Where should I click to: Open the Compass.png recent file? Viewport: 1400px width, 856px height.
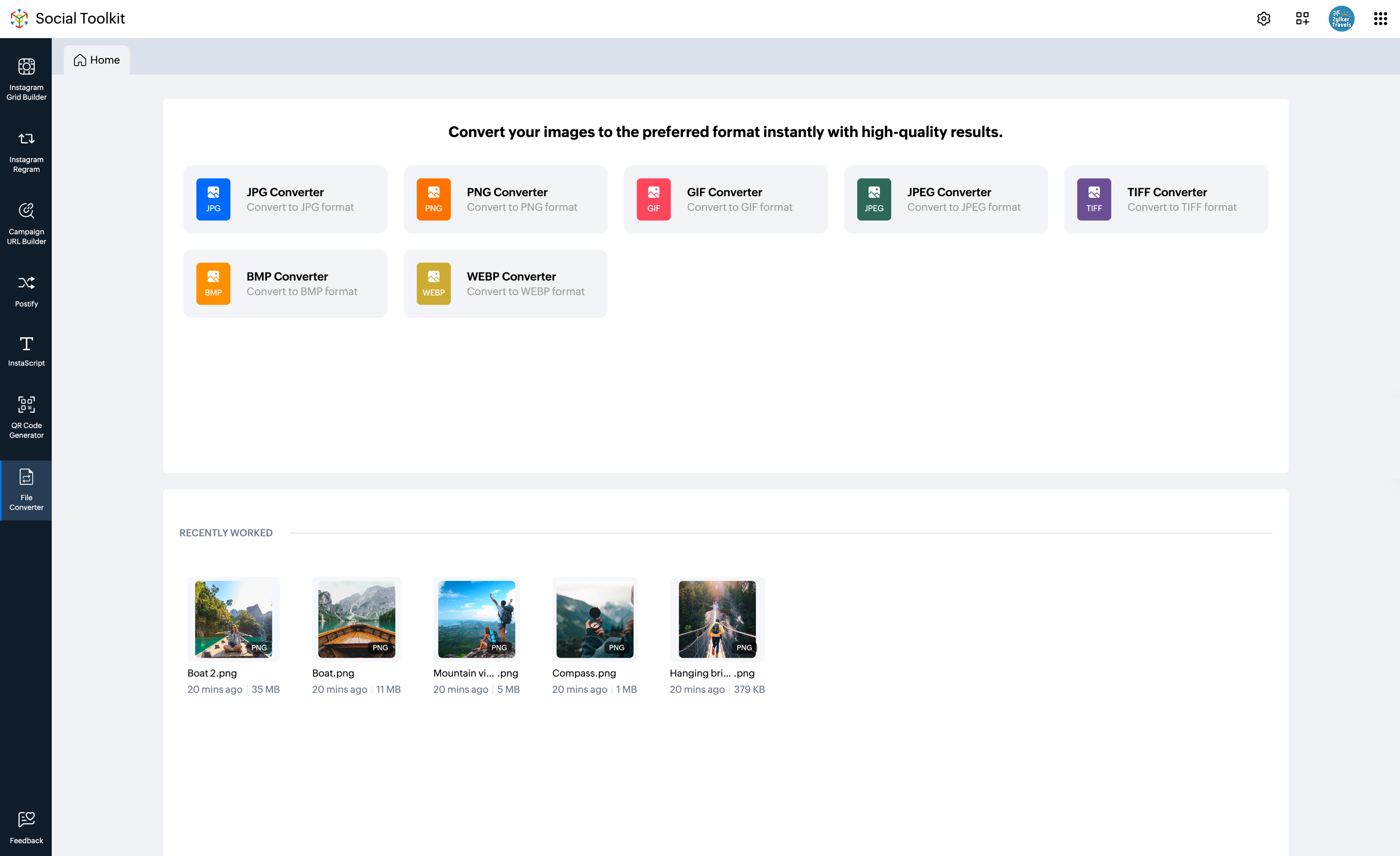[594, 619]
